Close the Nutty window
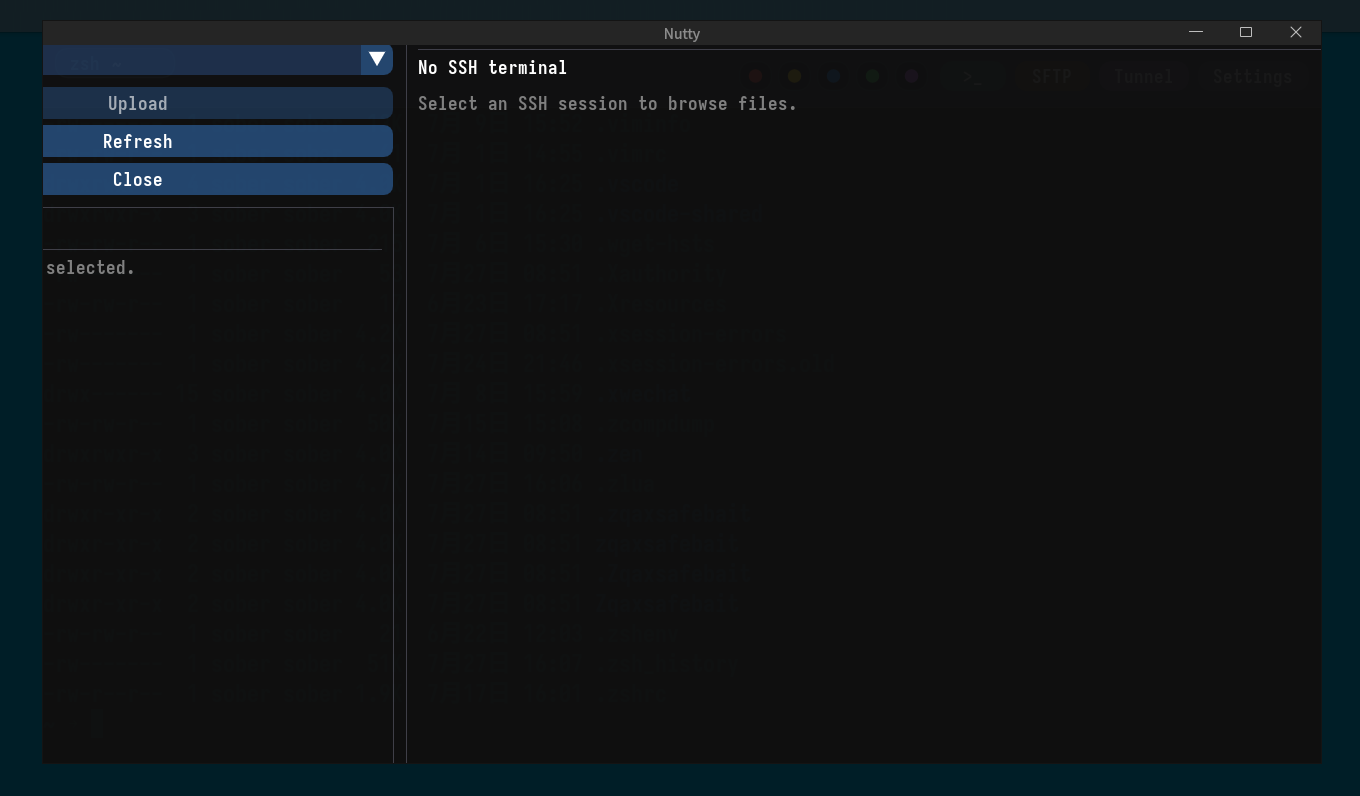The width and height of the screenshot is (1360, 796). [1296, 32]
